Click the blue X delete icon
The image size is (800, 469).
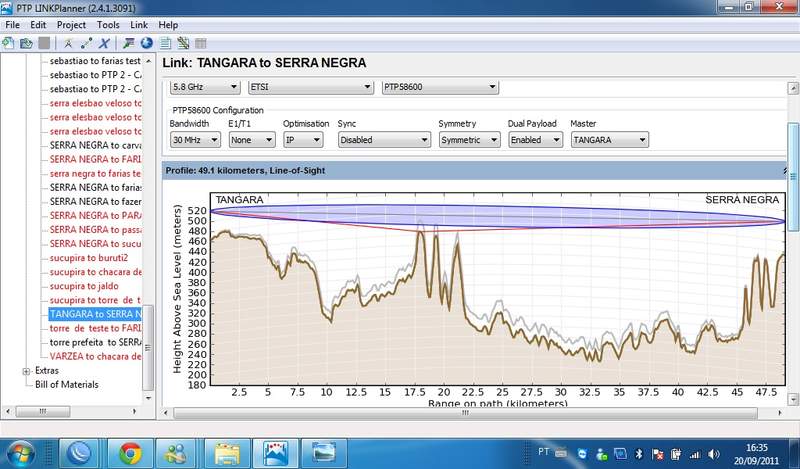point(105,43)
